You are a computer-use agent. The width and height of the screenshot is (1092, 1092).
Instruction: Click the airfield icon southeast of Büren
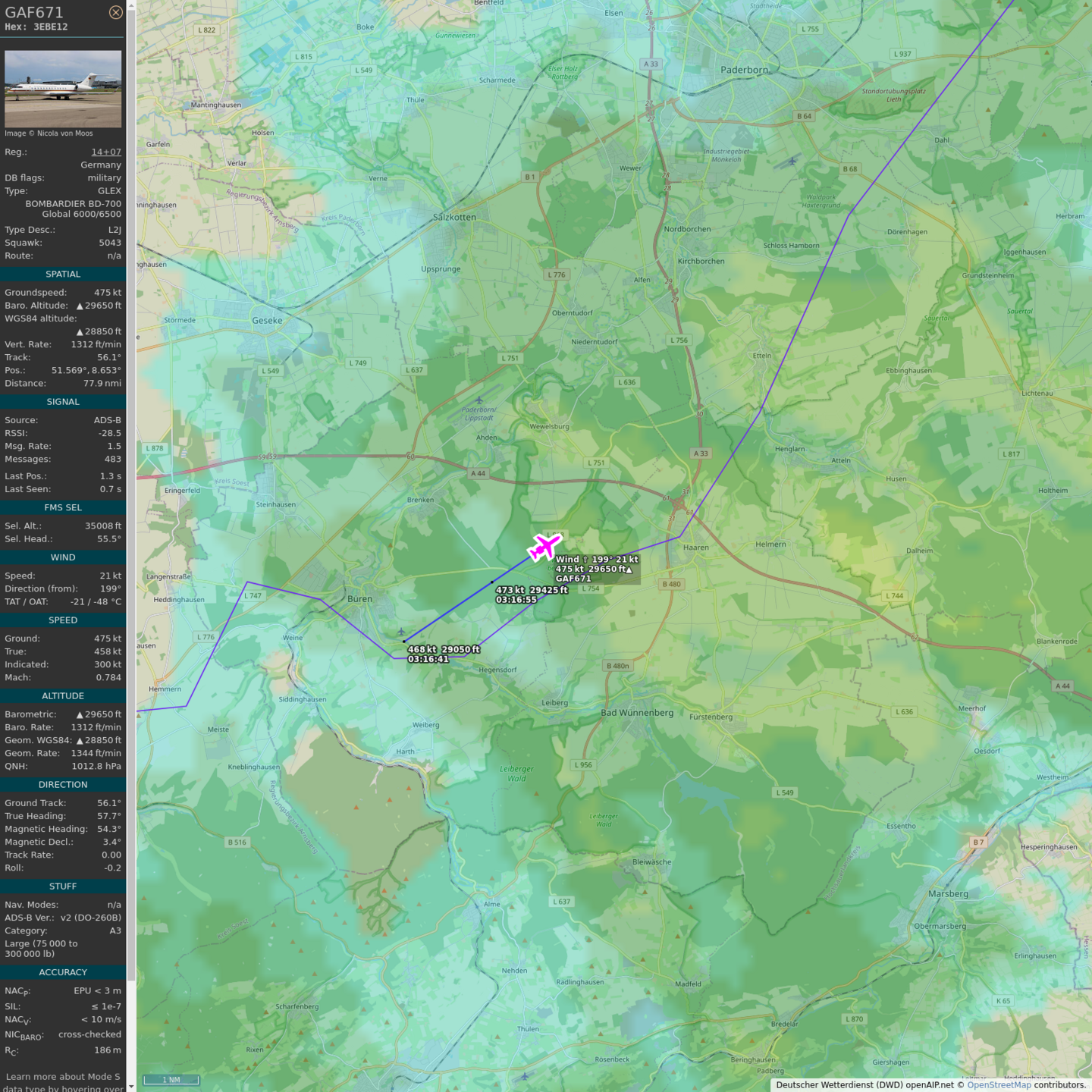point(401,632)
